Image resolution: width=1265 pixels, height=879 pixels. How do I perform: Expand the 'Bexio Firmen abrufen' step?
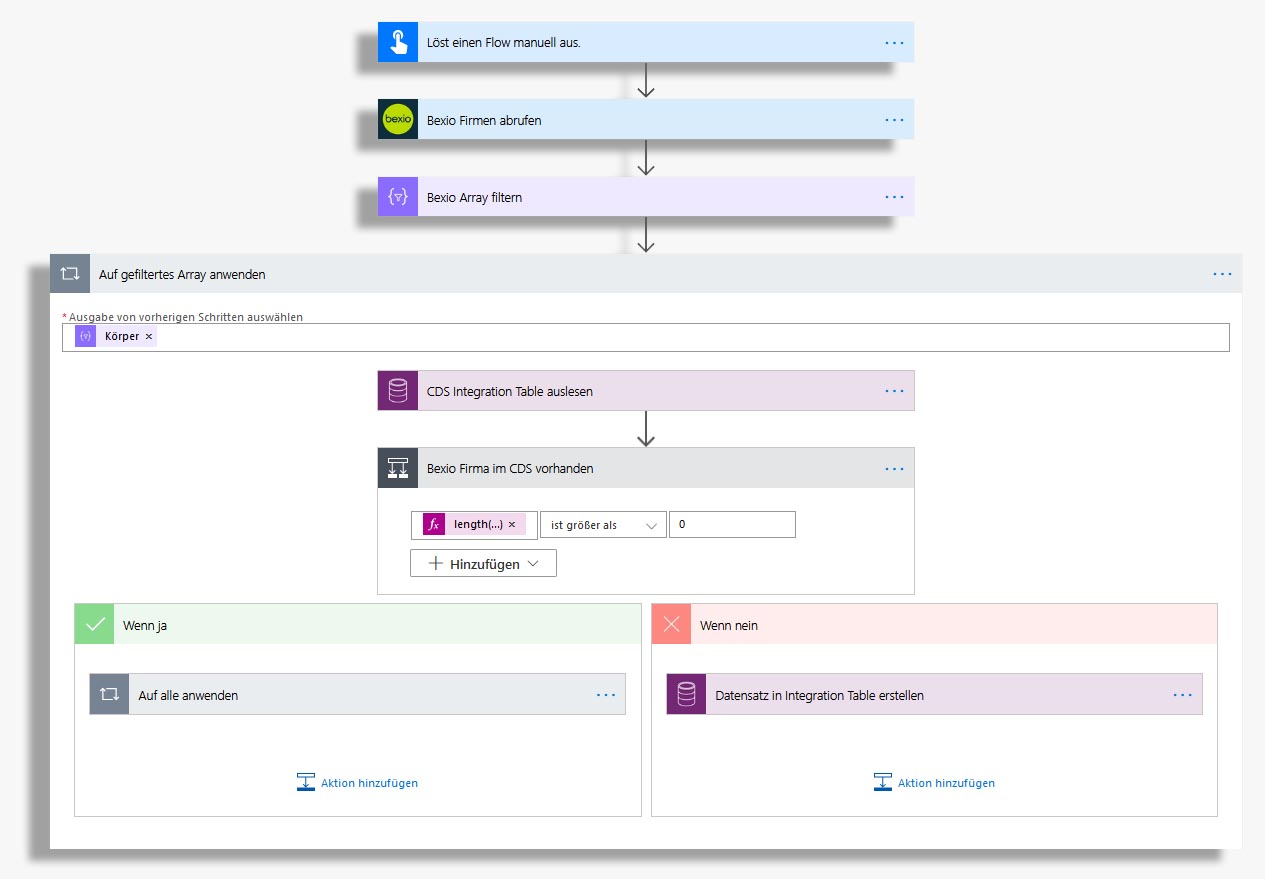[x=646, y=120]
